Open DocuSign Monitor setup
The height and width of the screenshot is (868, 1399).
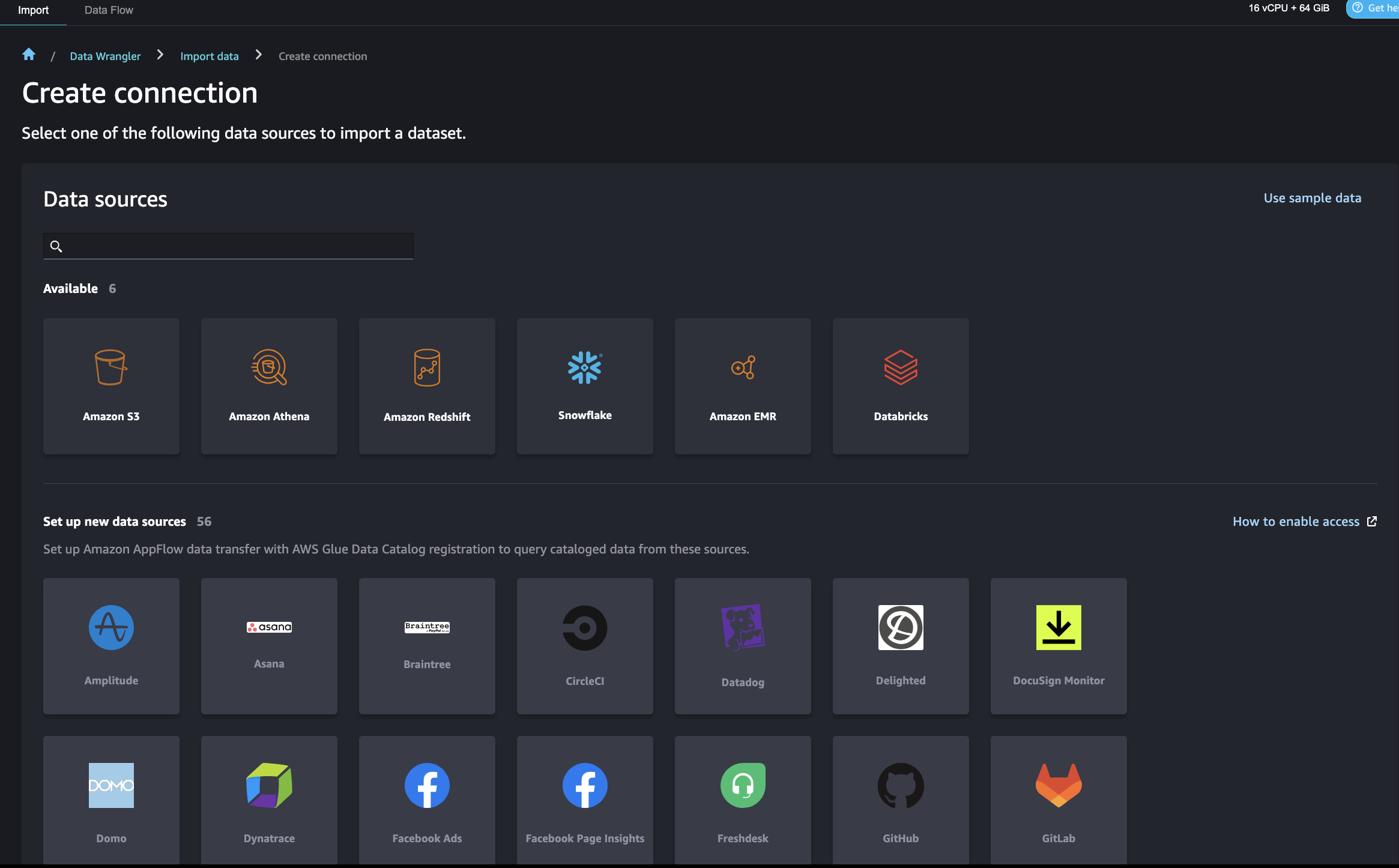(x=1059, y=646)
